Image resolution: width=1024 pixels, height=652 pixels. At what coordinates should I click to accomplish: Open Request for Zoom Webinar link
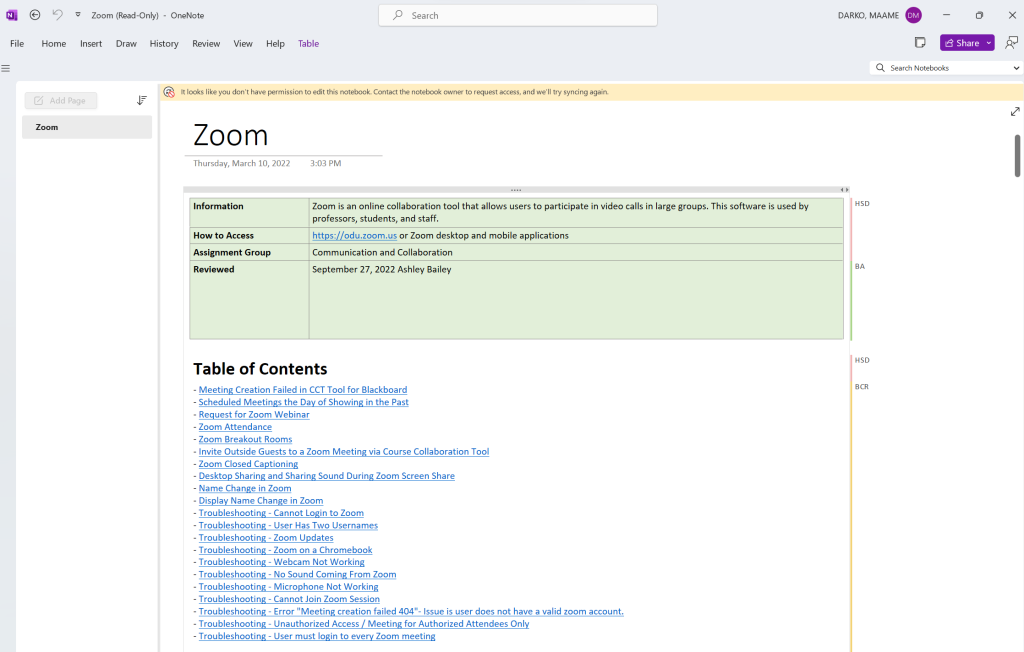pos(254,415)
